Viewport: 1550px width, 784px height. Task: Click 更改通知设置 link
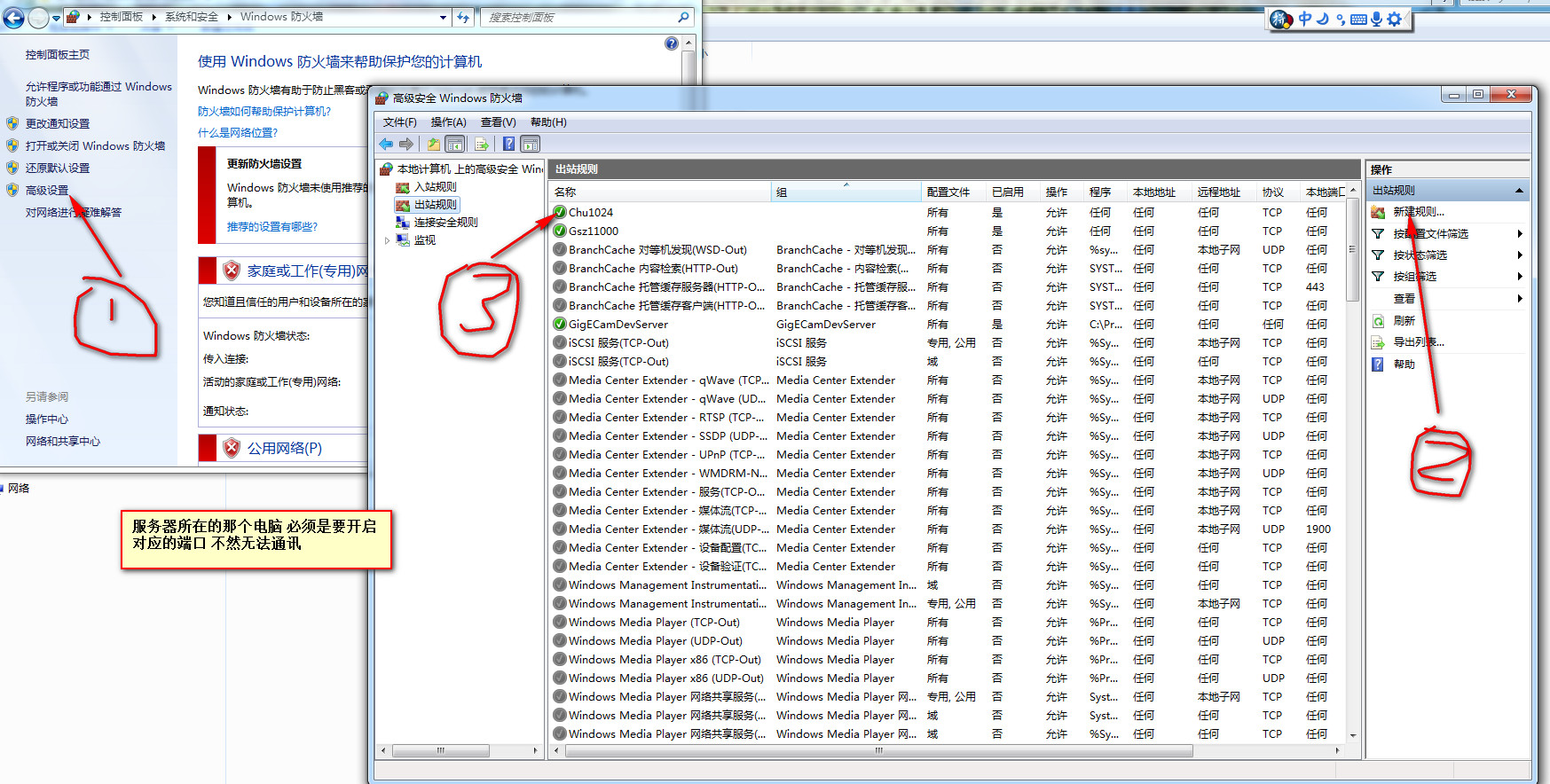58,124
